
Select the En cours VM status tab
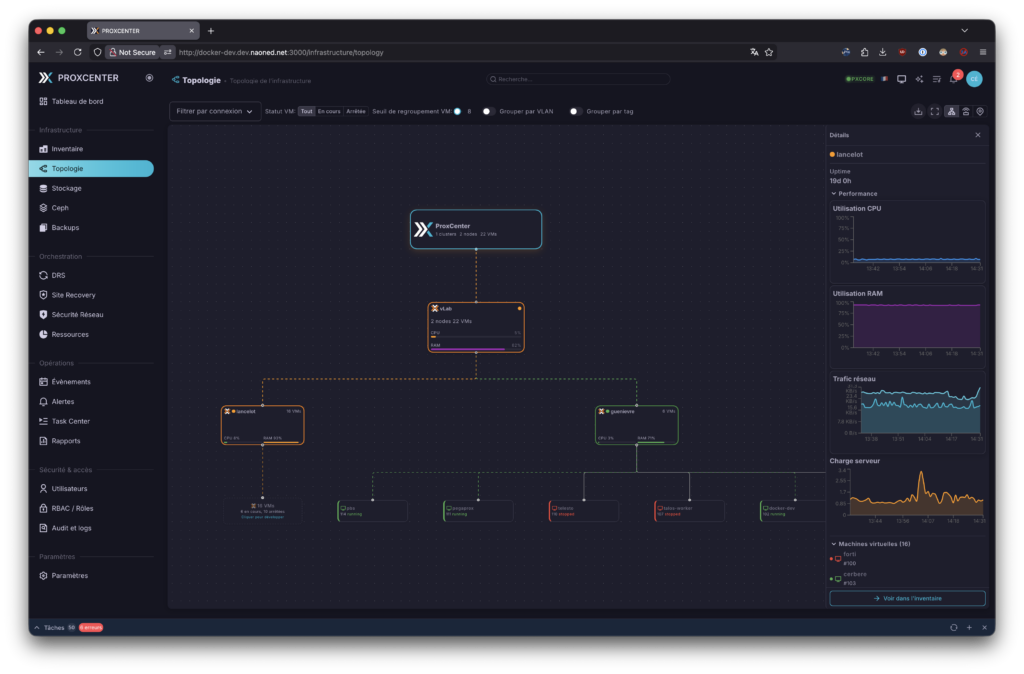[x=329, y=112]
